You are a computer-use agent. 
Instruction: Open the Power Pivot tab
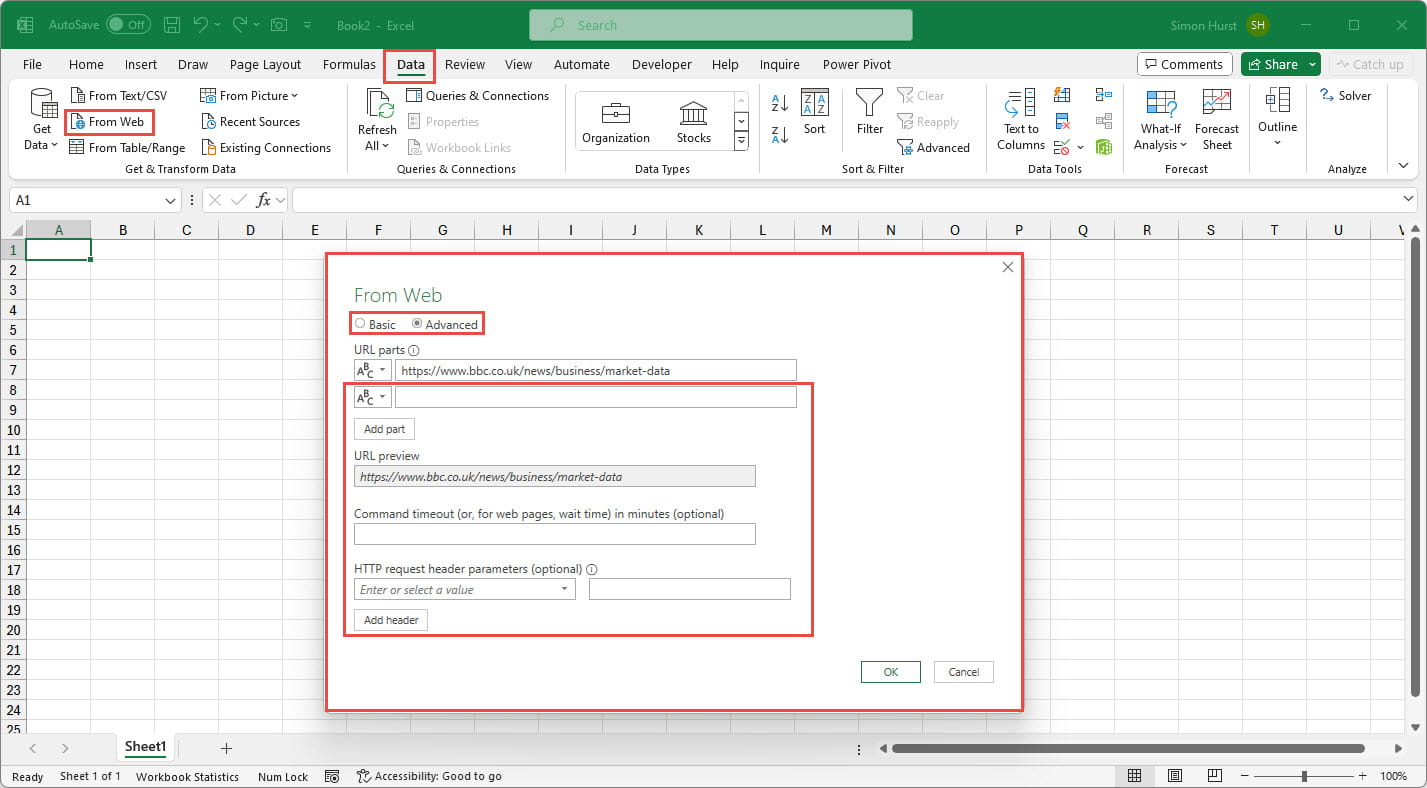tap(857, 64)
